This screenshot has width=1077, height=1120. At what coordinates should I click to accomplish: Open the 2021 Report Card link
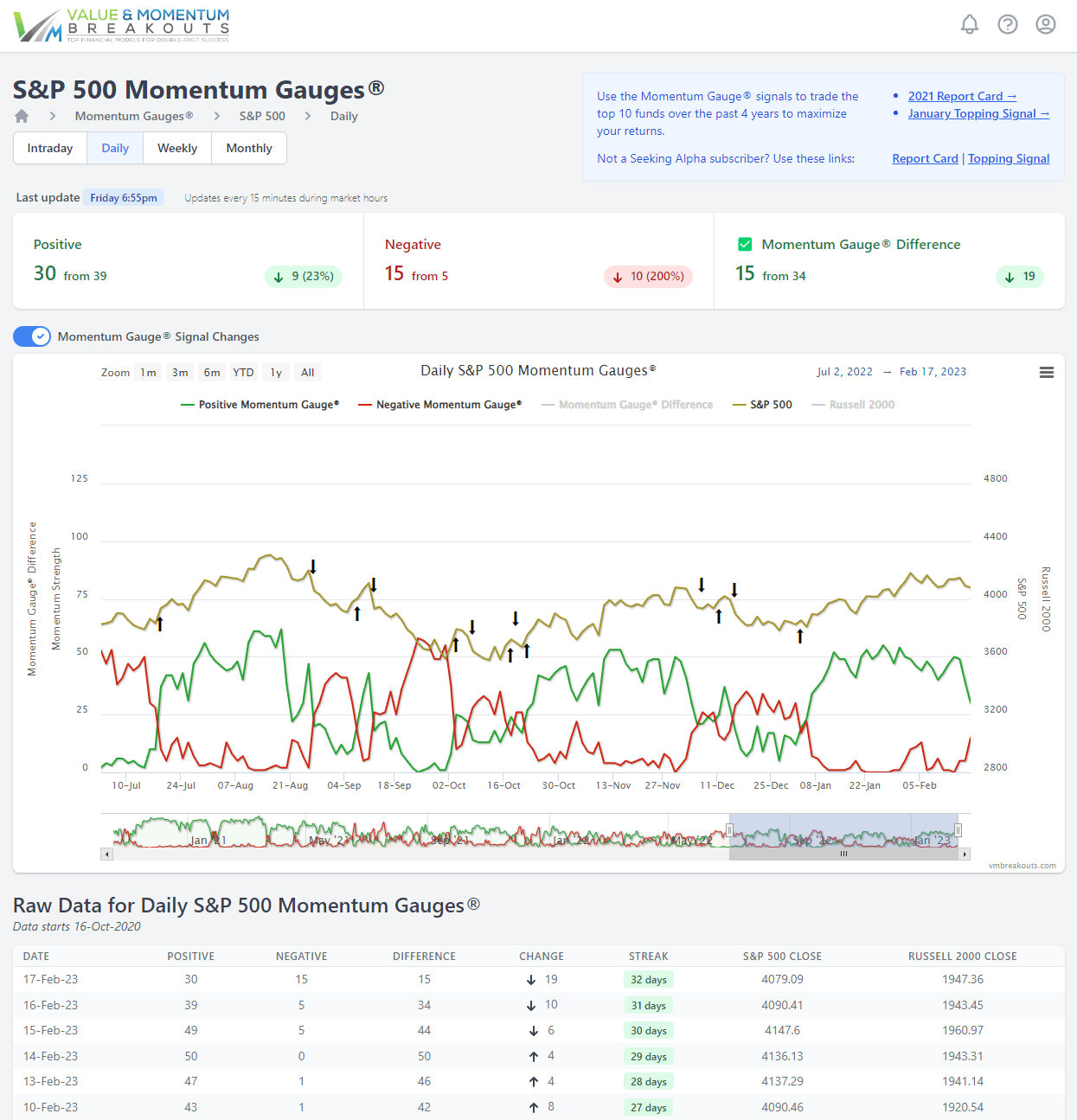(x=962, y=96)
